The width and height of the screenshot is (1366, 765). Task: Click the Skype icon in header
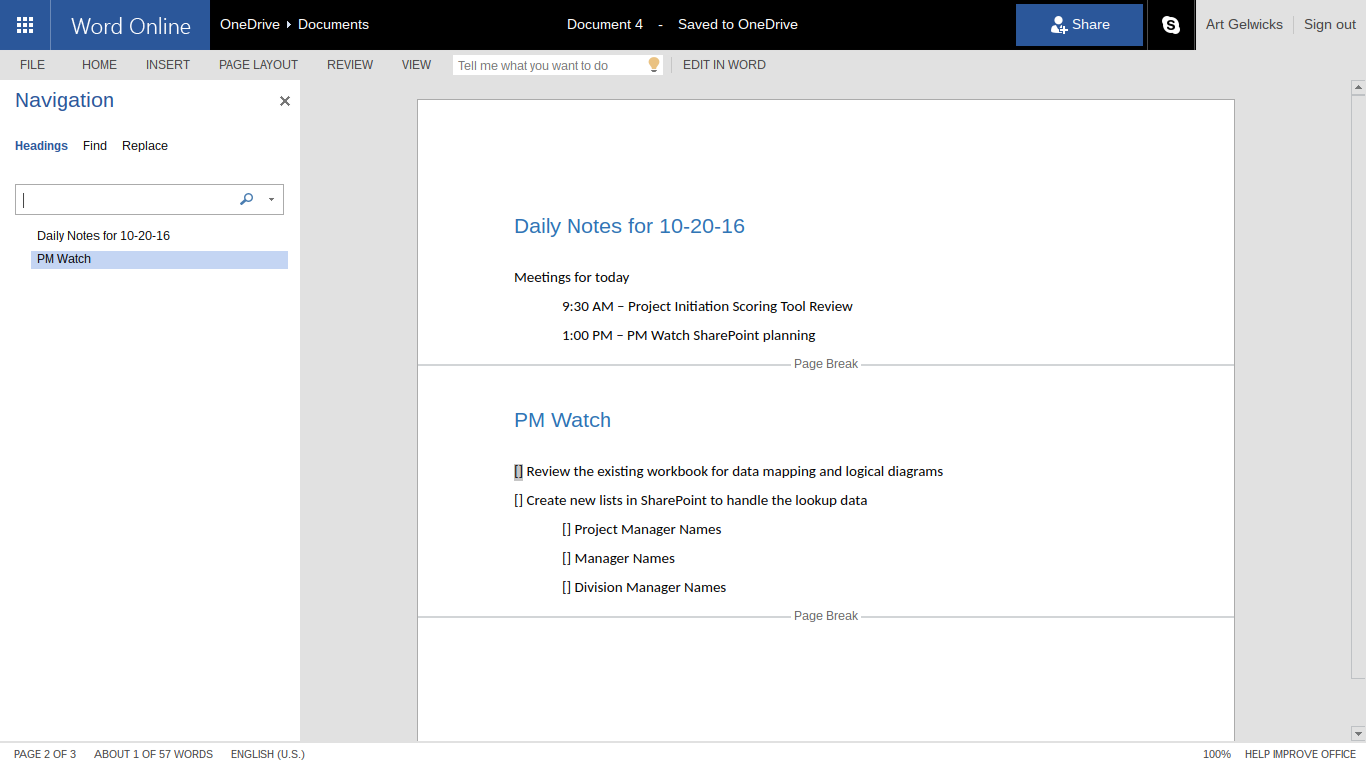[1171, 25]
